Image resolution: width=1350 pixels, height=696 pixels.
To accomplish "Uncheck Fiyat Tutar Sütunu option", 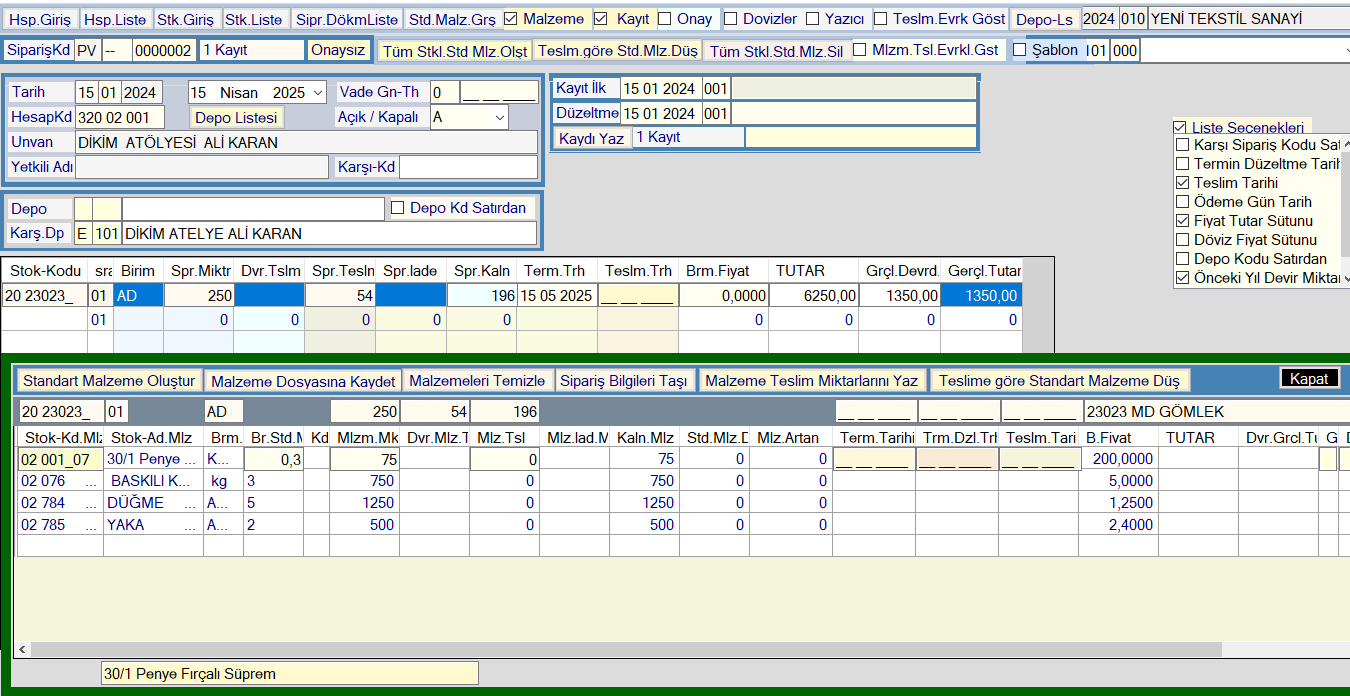I will point(1183,221).
